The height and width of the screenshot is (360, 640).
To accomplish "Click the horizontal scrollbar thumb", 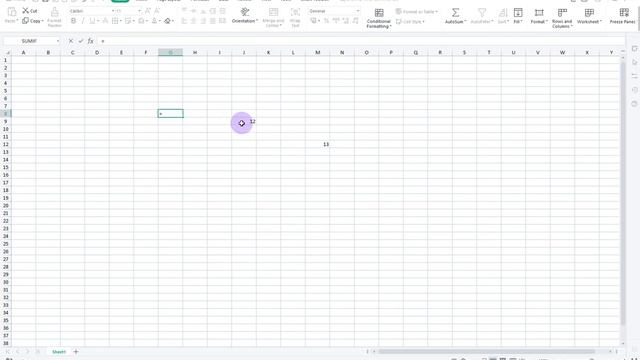I will click(x=487, y=351).
